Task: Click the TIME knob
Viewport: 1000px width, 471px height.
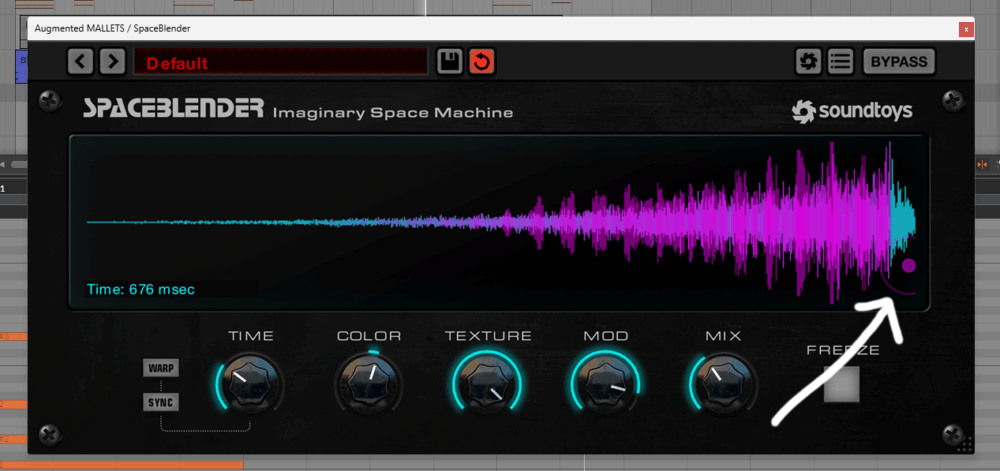Action: click(249, 384)
